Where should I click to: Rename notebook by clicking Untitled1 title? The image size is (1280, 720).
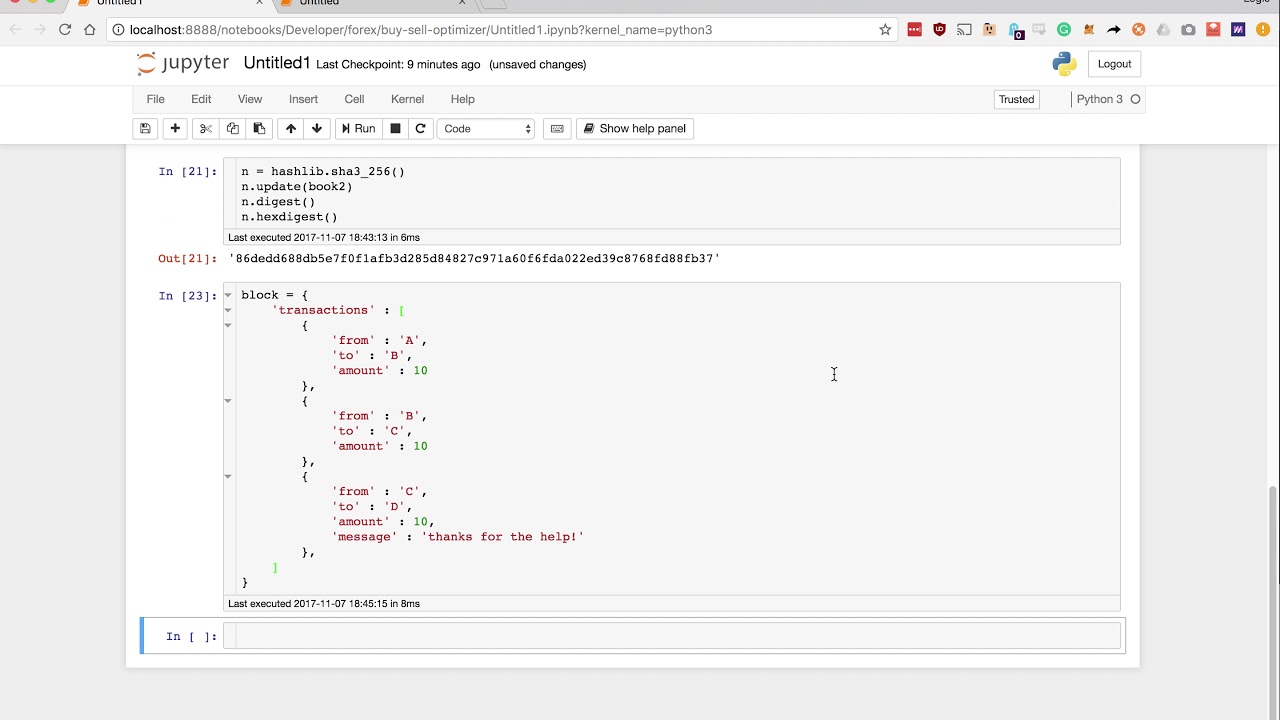pos(277,63)
